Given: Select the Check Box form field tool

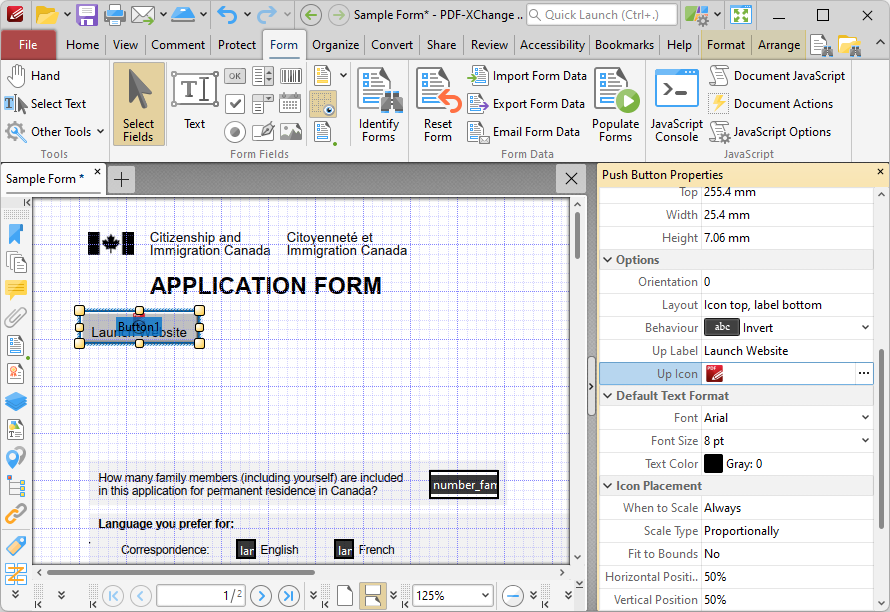Looking at the screenshot, I should [x=234, y=104].
